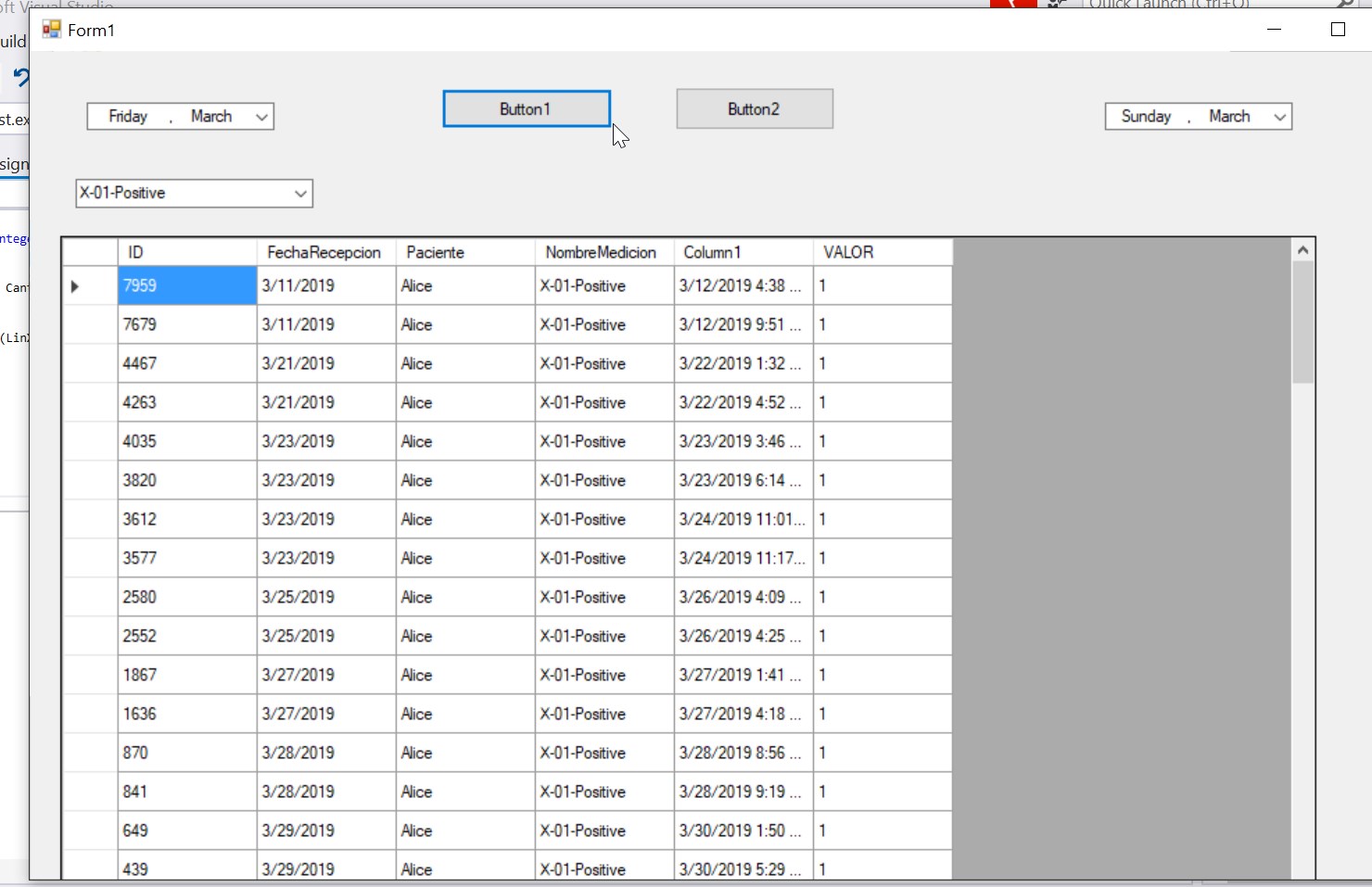Open the Sunday March date picker dropdown
Screen dimensions: 1372x887
(x=1279, y=117)
